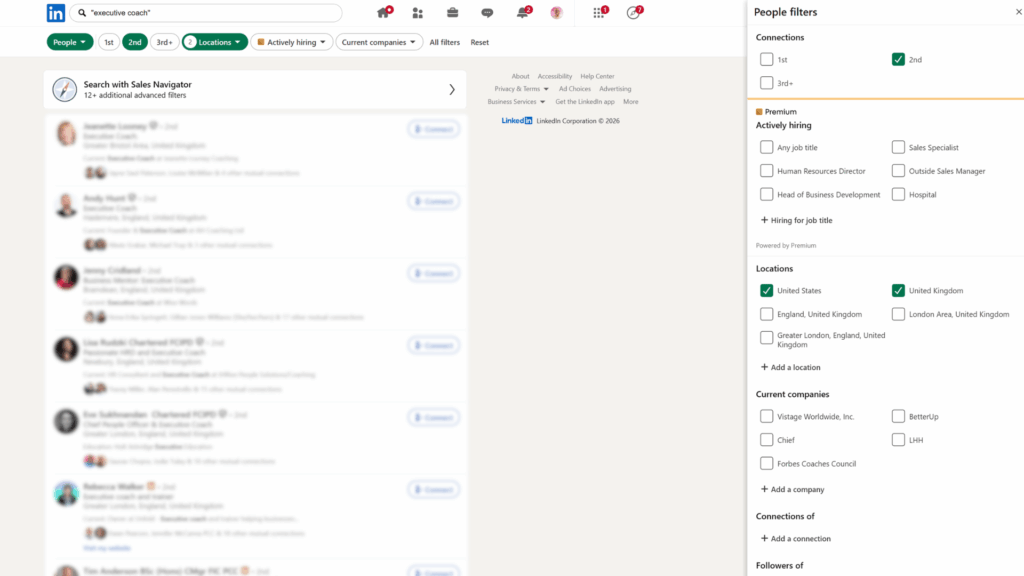This screenshot has height=576, width=1024.
Task: Focus the "executive coach" search field
Action: click(206, 12)
